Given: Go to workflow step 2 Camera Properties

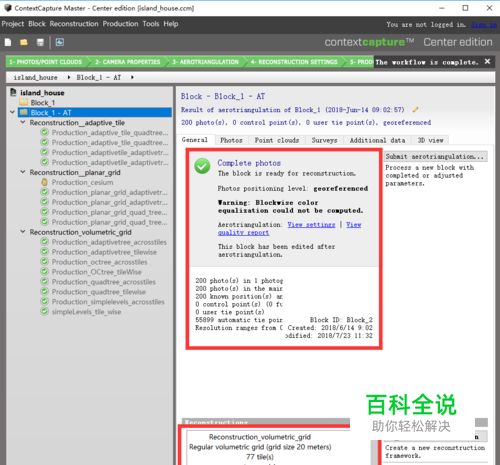Looking at the screenshot, I should point(128,62).
